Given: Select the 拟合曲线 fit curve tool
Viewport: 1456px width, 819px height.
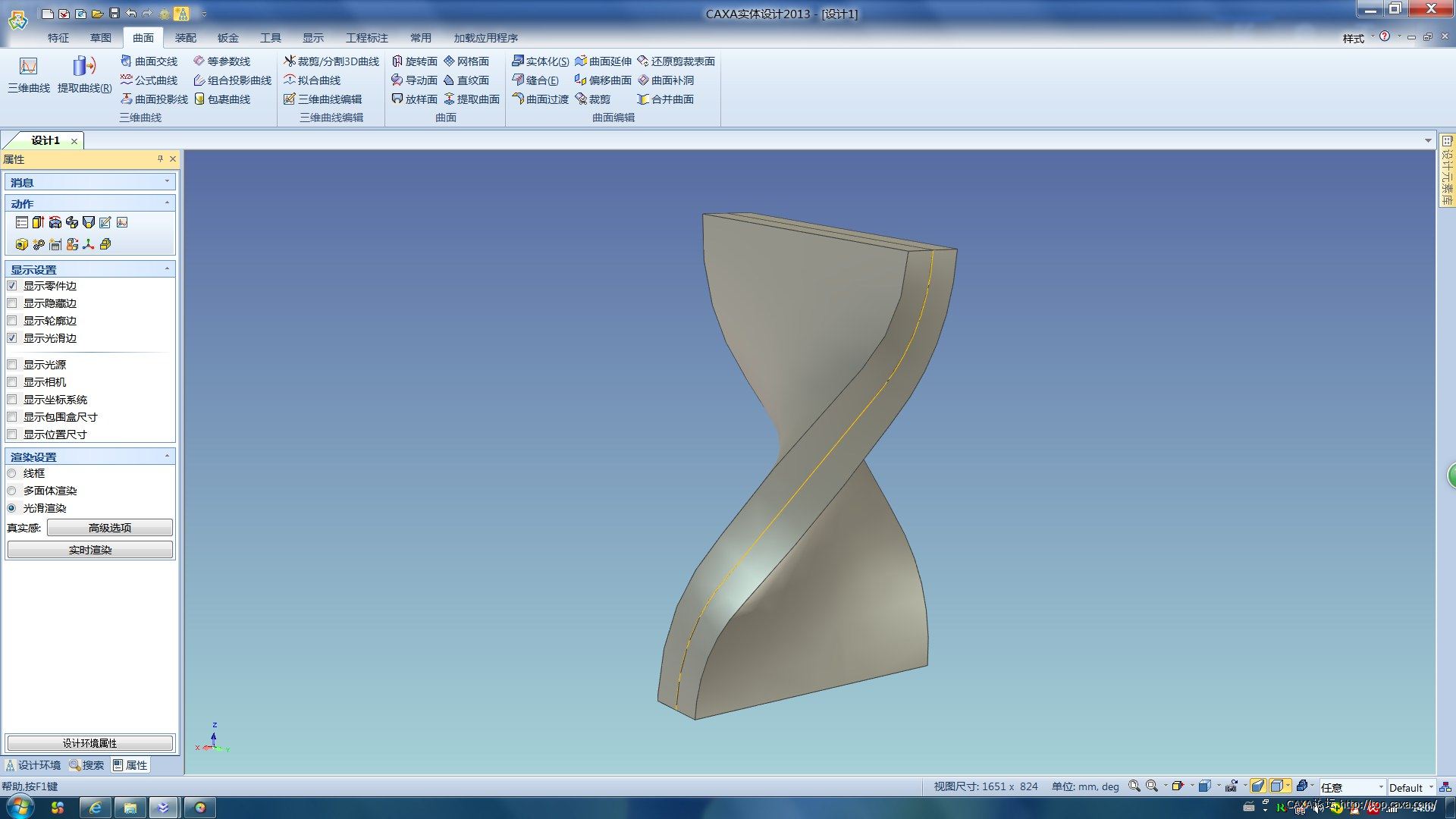Looking at the screenshot, I should click(312, 80).
